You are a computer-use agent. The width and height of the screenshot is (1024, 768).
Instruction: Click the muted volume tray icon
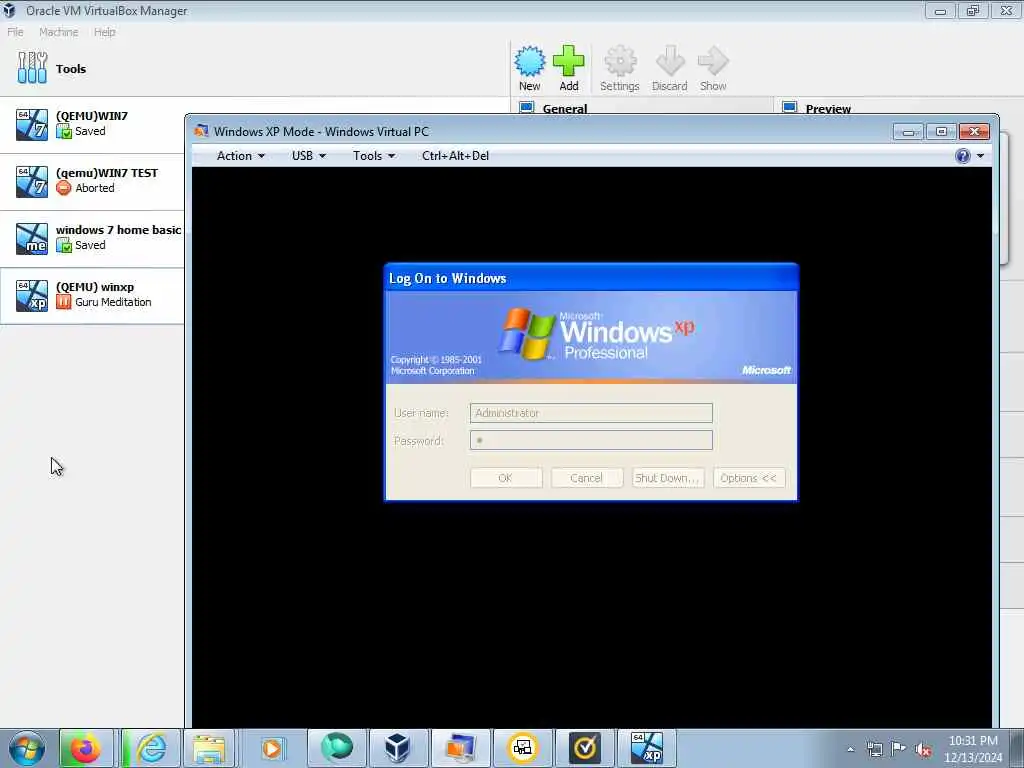[x=923, y=750]
